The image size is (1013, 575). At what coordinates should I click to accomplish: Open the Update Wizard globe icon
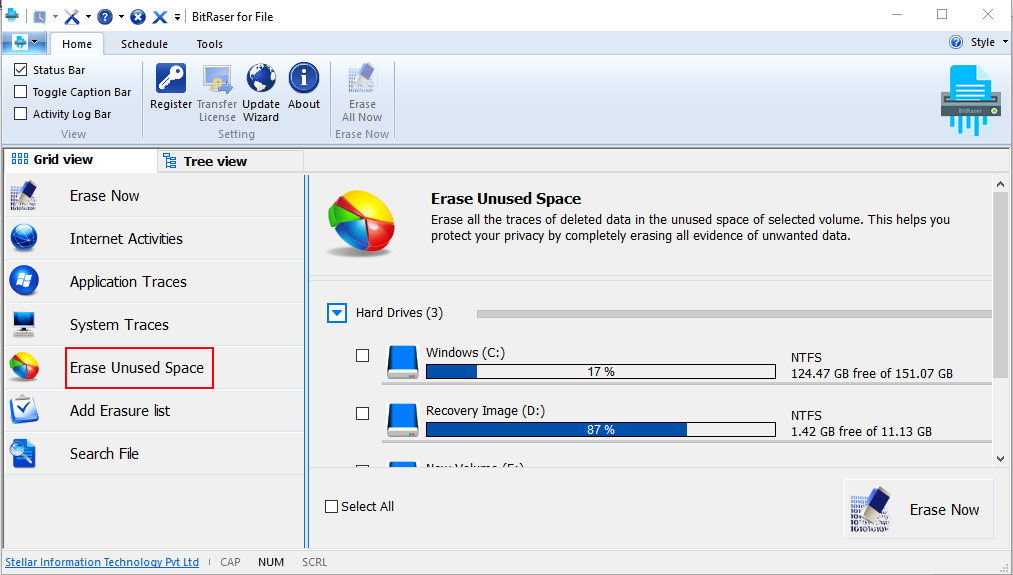click(x=261, y=78)
